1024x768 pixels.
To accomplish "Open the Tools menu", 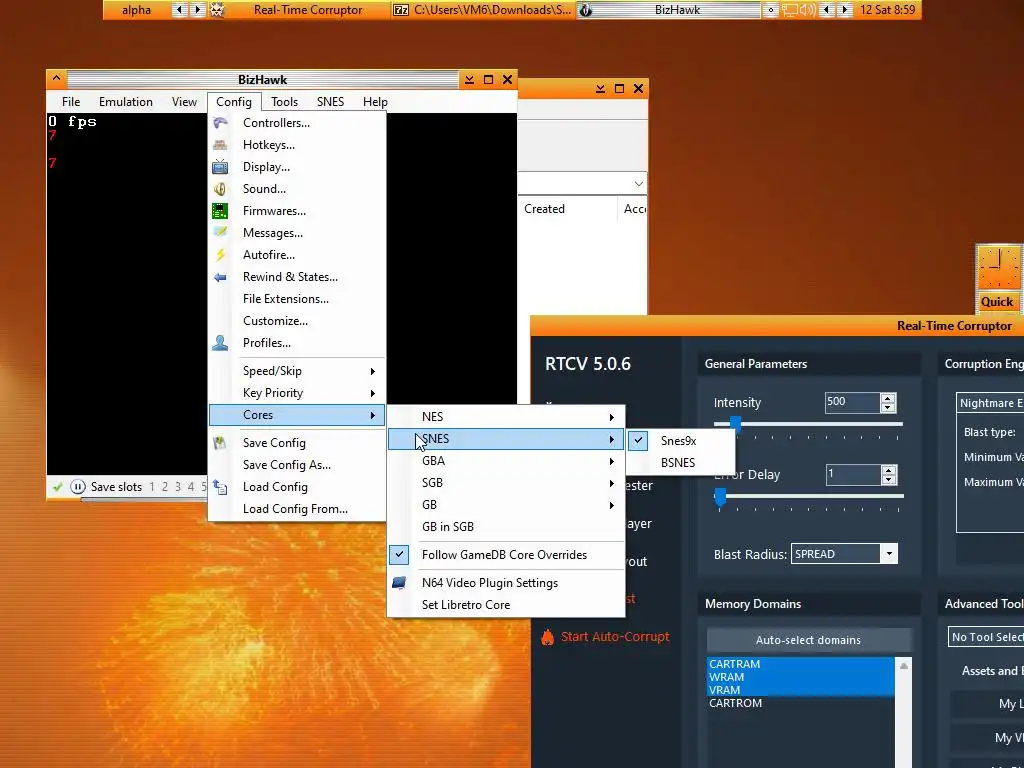I will click(x=284, y=102).
